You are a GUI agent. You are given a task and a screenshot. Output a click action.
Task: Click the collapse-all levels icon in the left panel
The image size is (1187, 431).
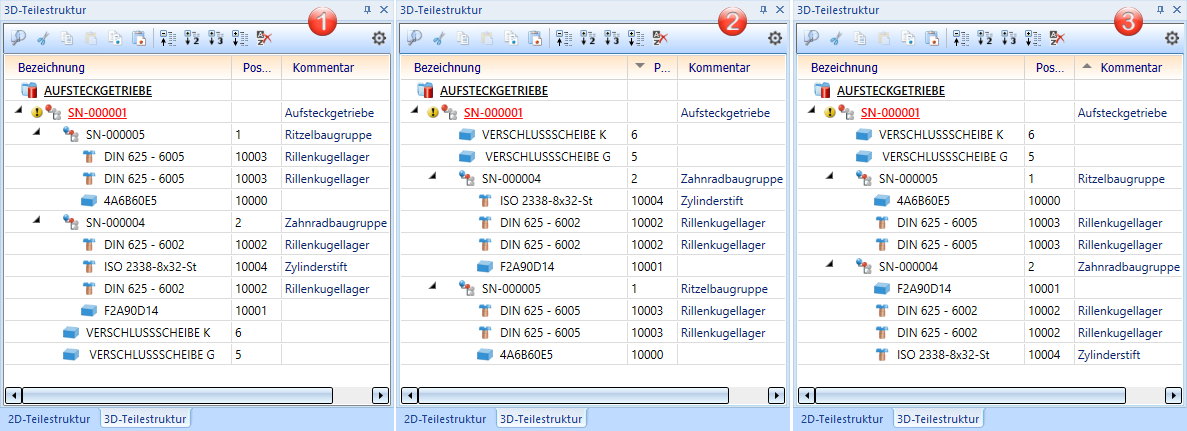pyautogui.click(x=168, y=38)
